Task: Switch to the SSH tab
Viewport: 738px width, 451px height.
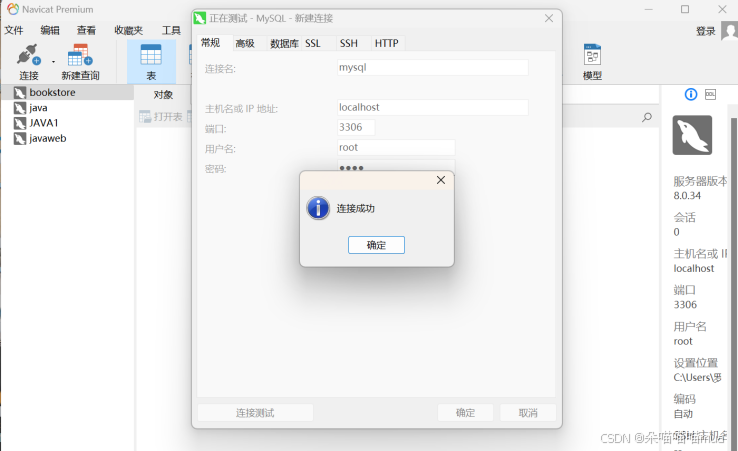Action: (x=348, y=43)
